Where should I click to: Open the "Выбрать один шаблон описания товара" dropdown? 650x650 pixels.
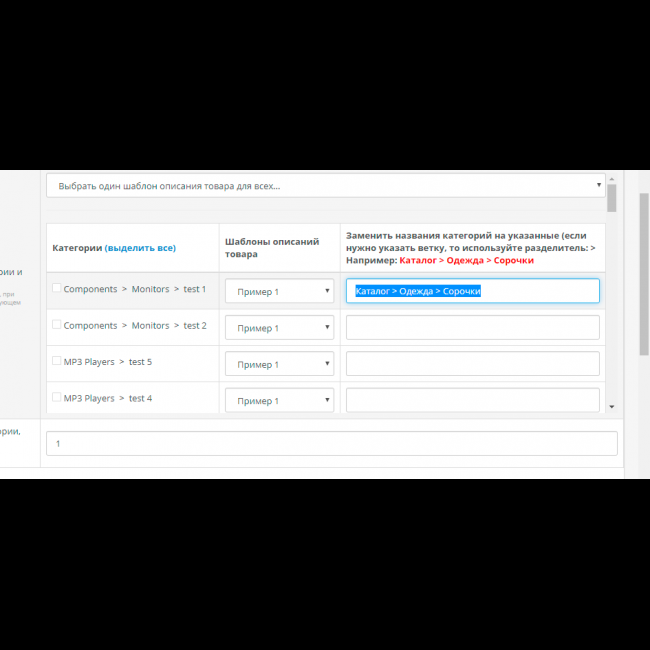click(x=320, y=185)
